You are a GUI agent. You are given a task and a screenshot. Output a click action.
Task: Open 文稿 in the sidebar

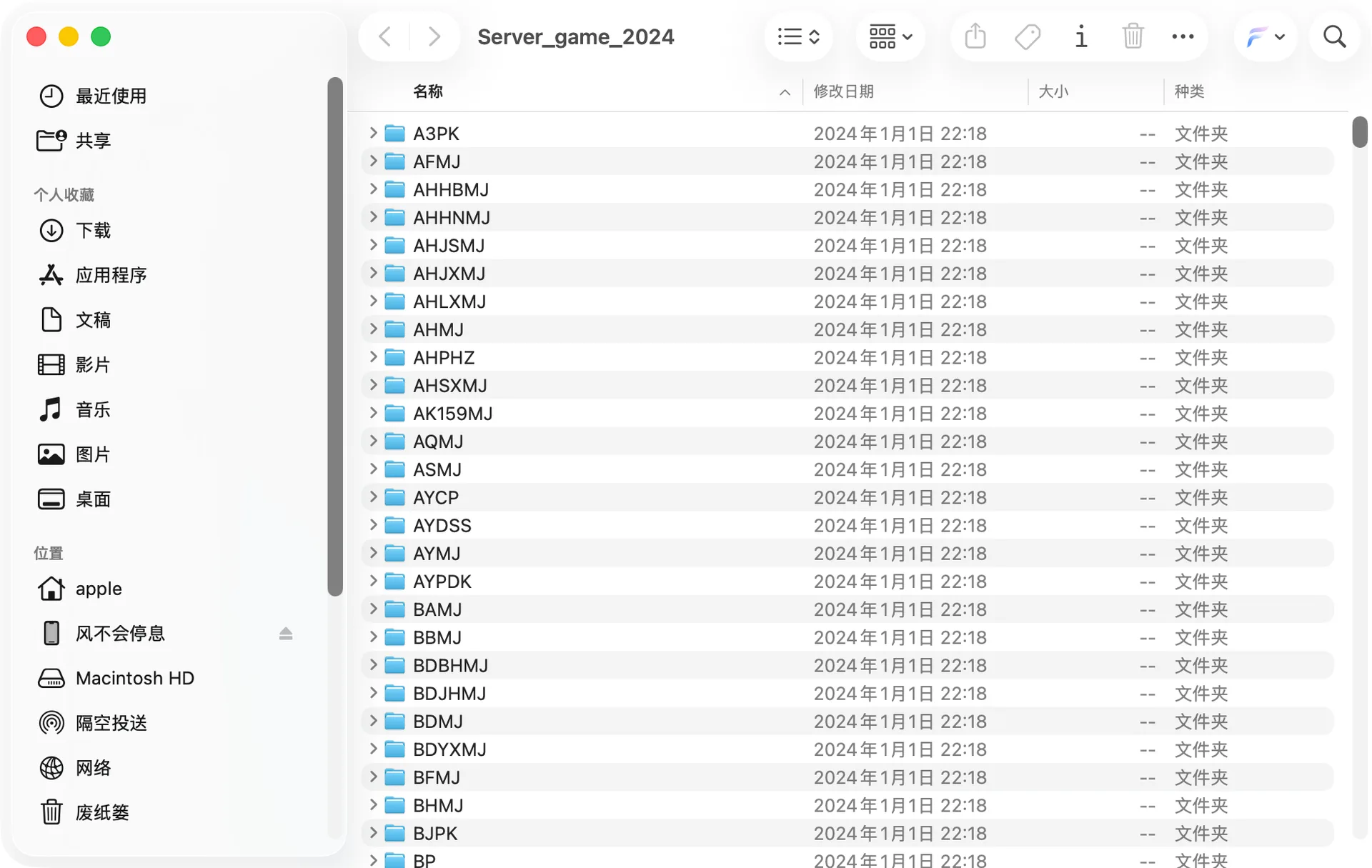pos(93,319)
